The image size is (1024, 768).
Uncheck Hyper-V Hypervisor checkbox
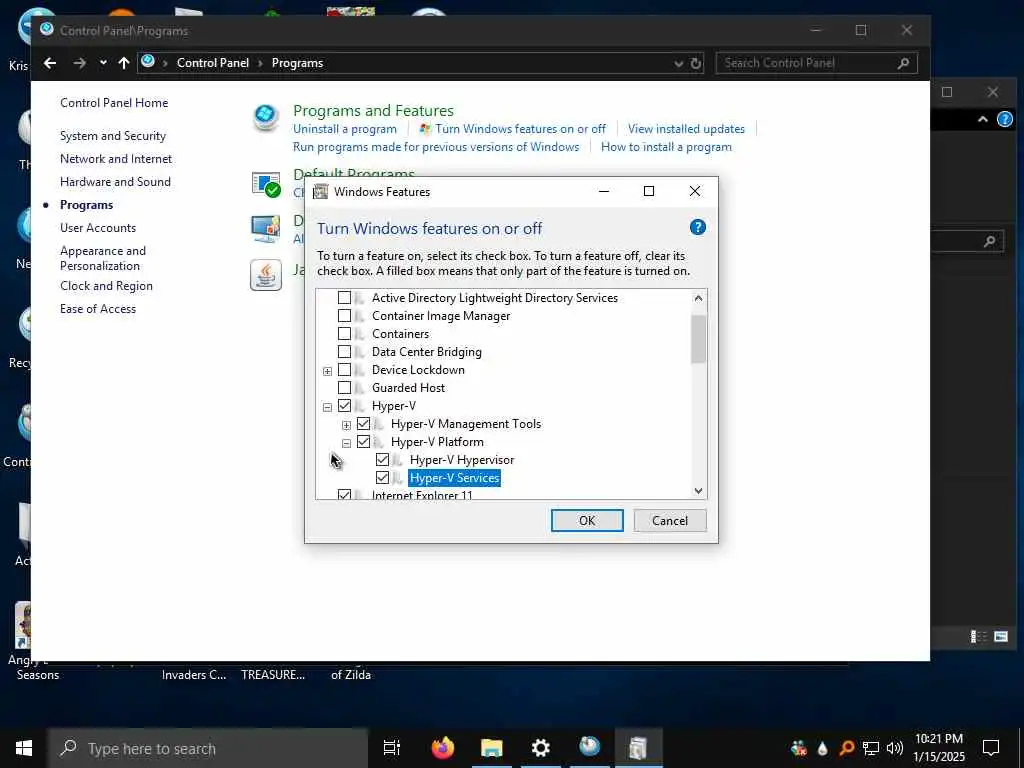382,460
